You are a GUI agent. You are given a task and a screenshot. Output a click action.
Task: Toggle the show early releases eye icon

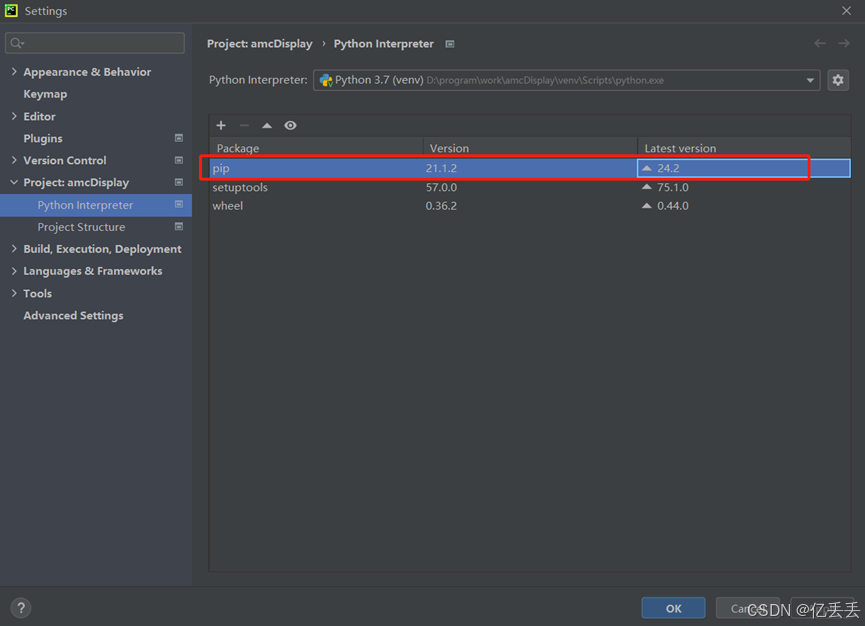tap(290, 126)
